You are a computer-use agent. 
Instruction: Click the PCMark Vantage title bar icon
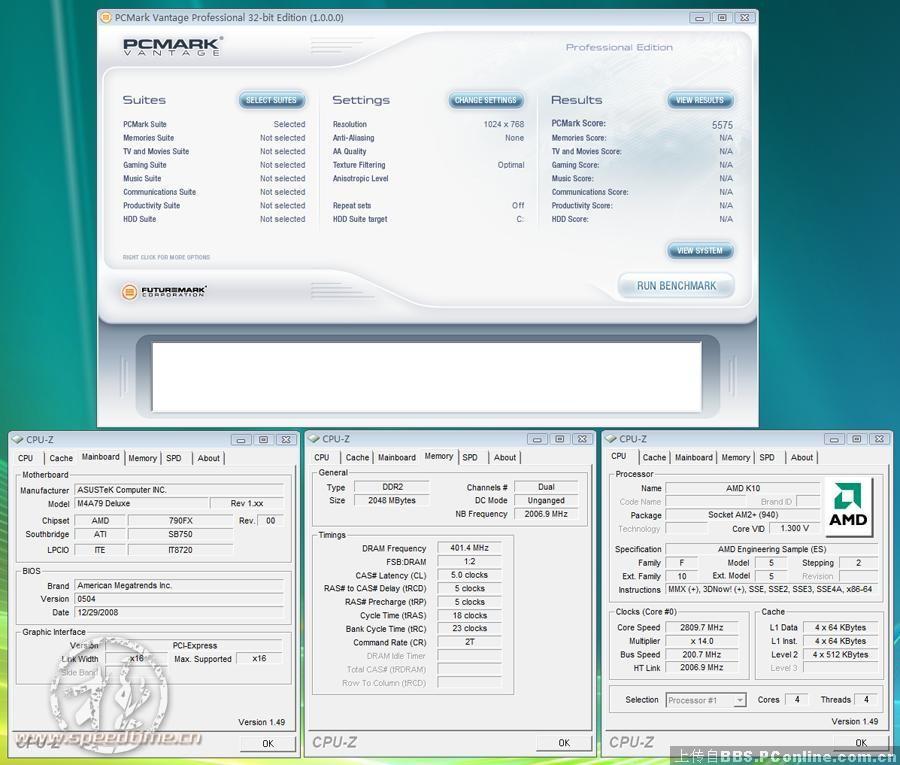107,17
